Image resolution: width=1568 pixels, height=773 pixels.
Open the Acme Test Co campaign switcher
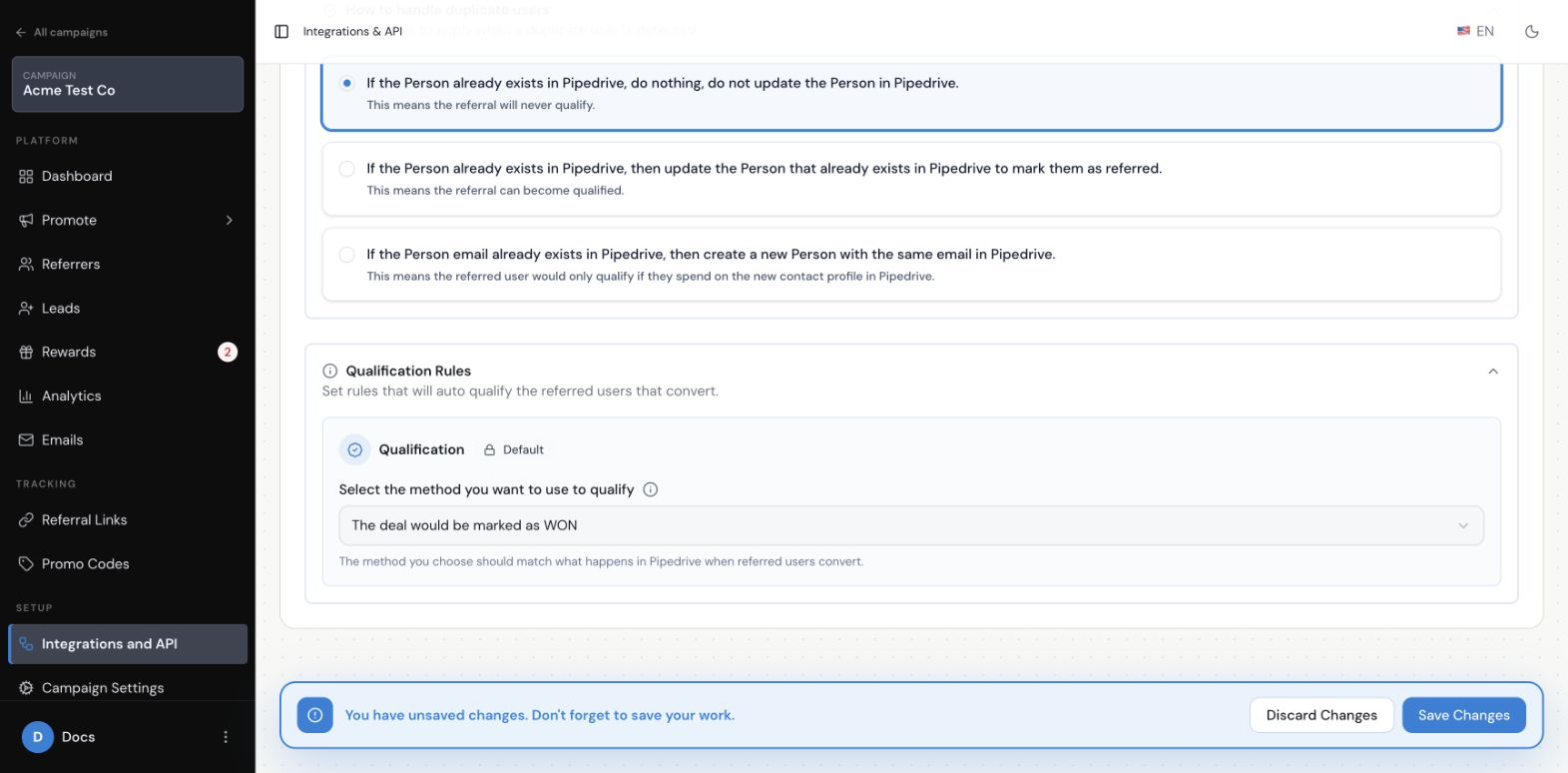point(128,84)
